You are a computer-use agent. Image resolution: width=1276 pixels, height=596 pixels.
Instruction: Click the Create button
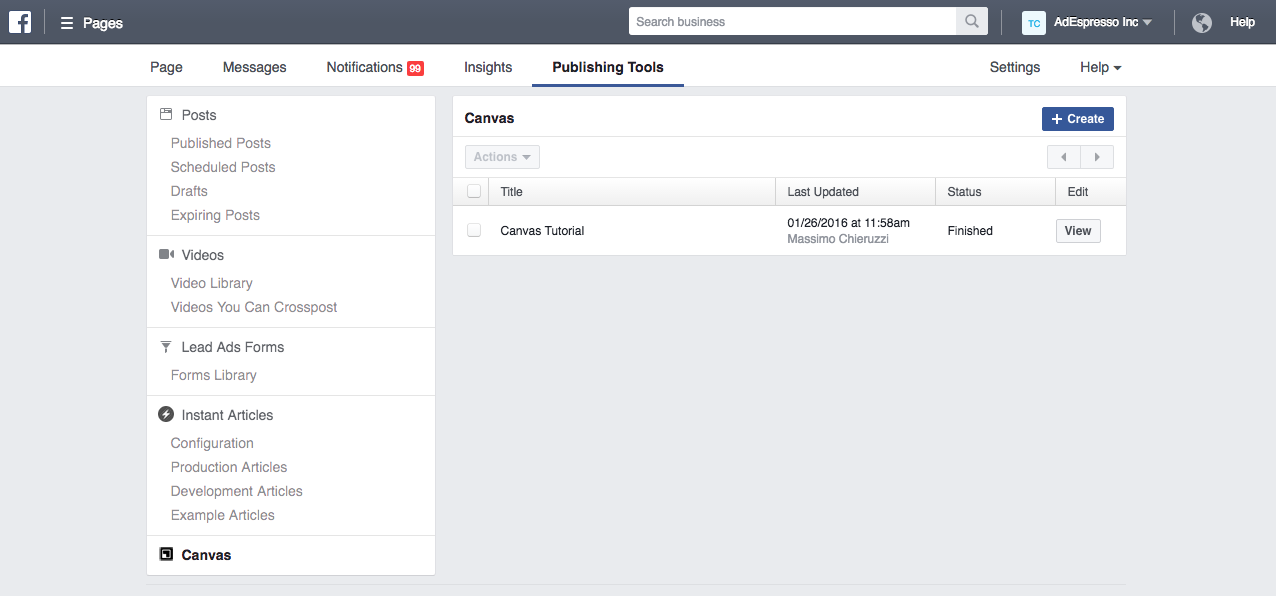(x=1078, y=119)
